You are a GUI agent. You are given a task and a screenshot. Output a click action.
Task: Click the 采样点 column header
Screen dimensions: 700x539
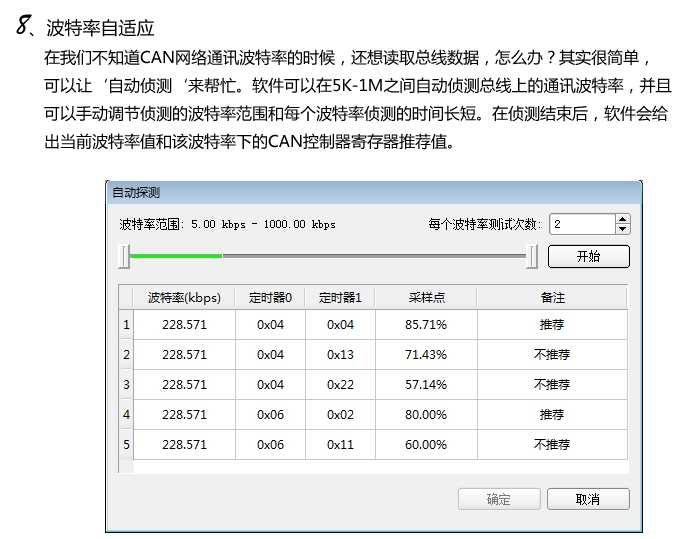426,298
